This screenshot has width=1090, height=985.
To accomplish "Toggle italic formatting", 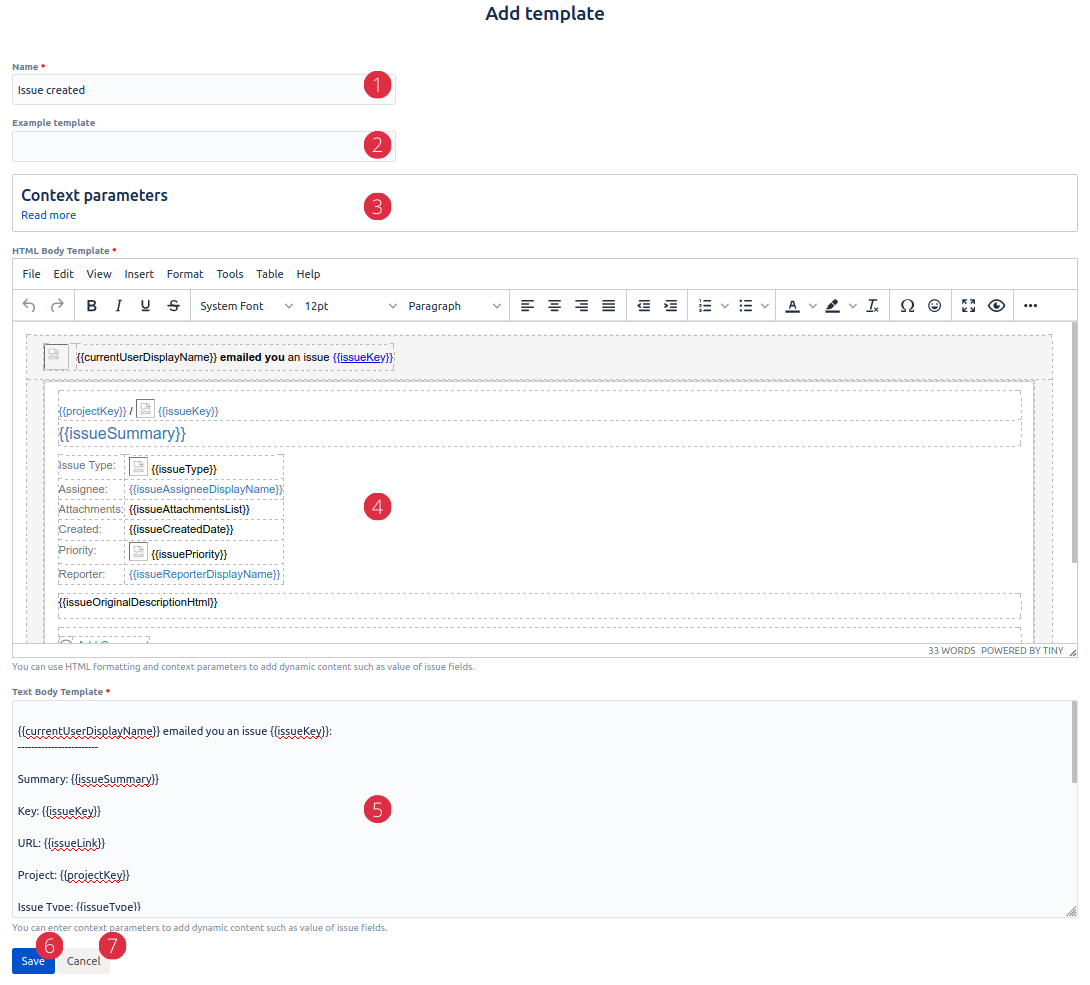I will [x=119, y=306].
